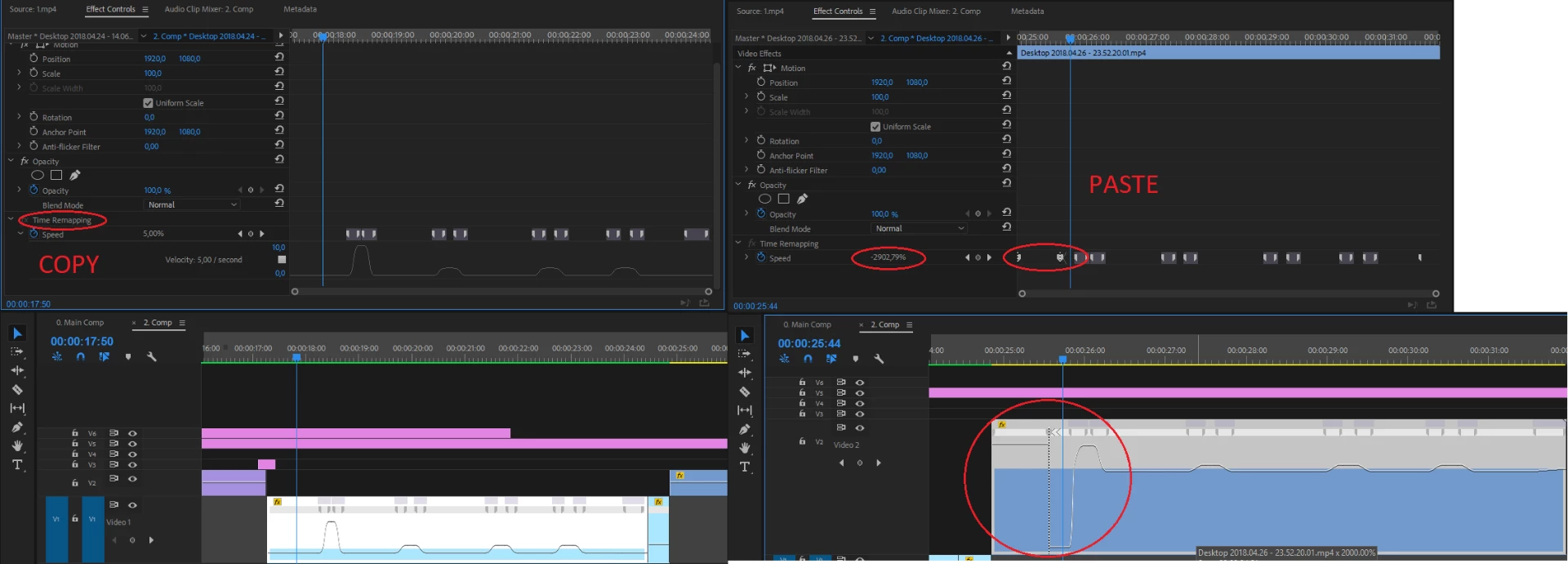
Task: Select the Slip tool in left toolbar
Action: pos(17,408)
